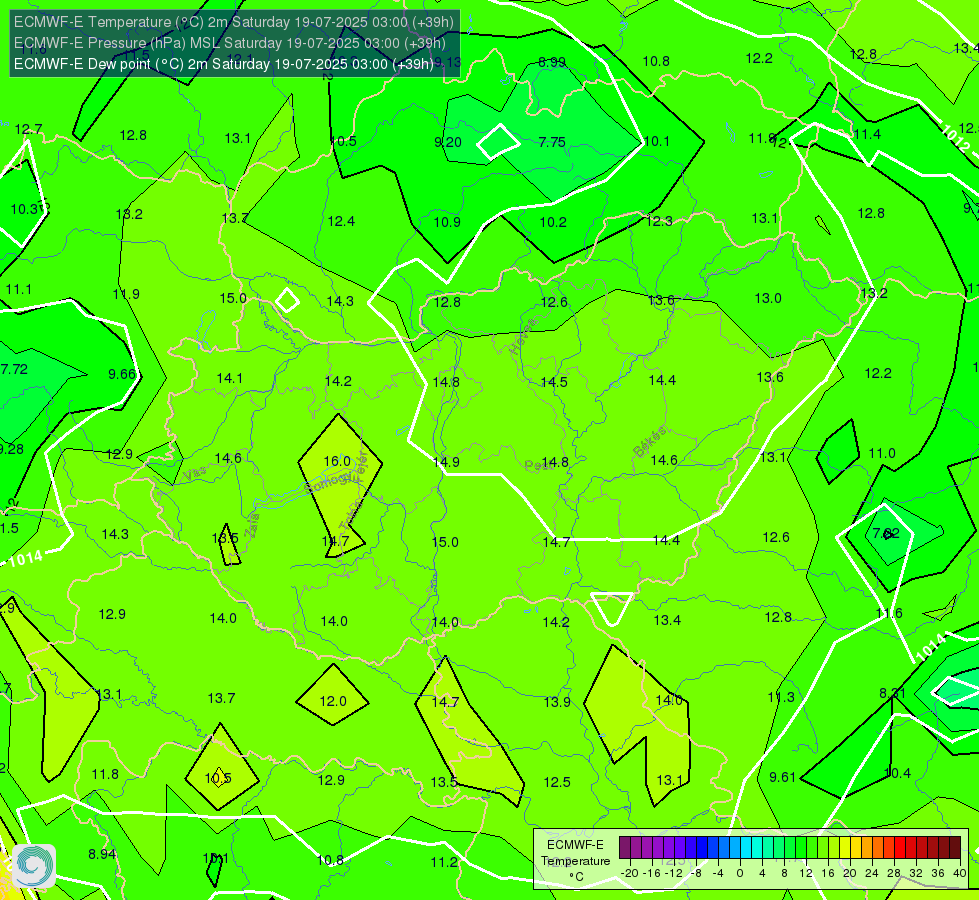The image size is (979, 900).
Task: Click the 9.66 value on the left
Action: point(122,374)
